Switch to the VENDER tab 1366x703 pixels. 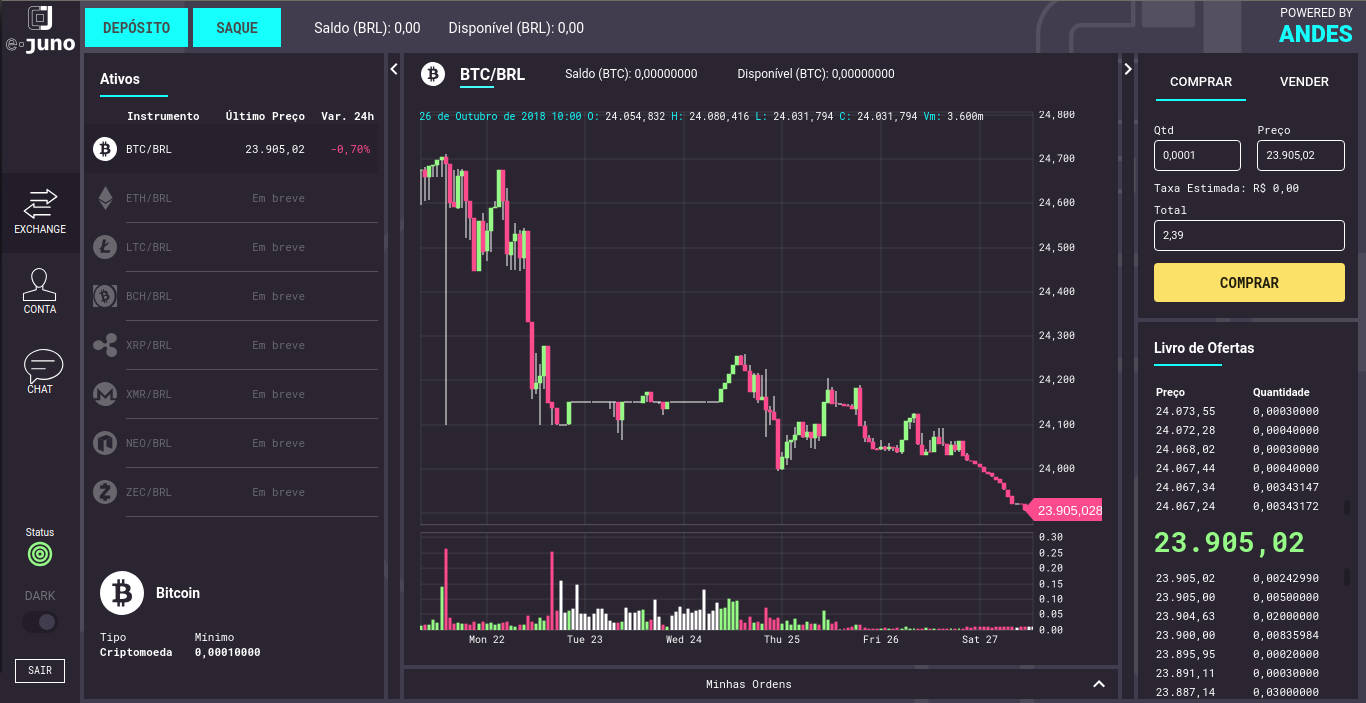(1304, 82)
